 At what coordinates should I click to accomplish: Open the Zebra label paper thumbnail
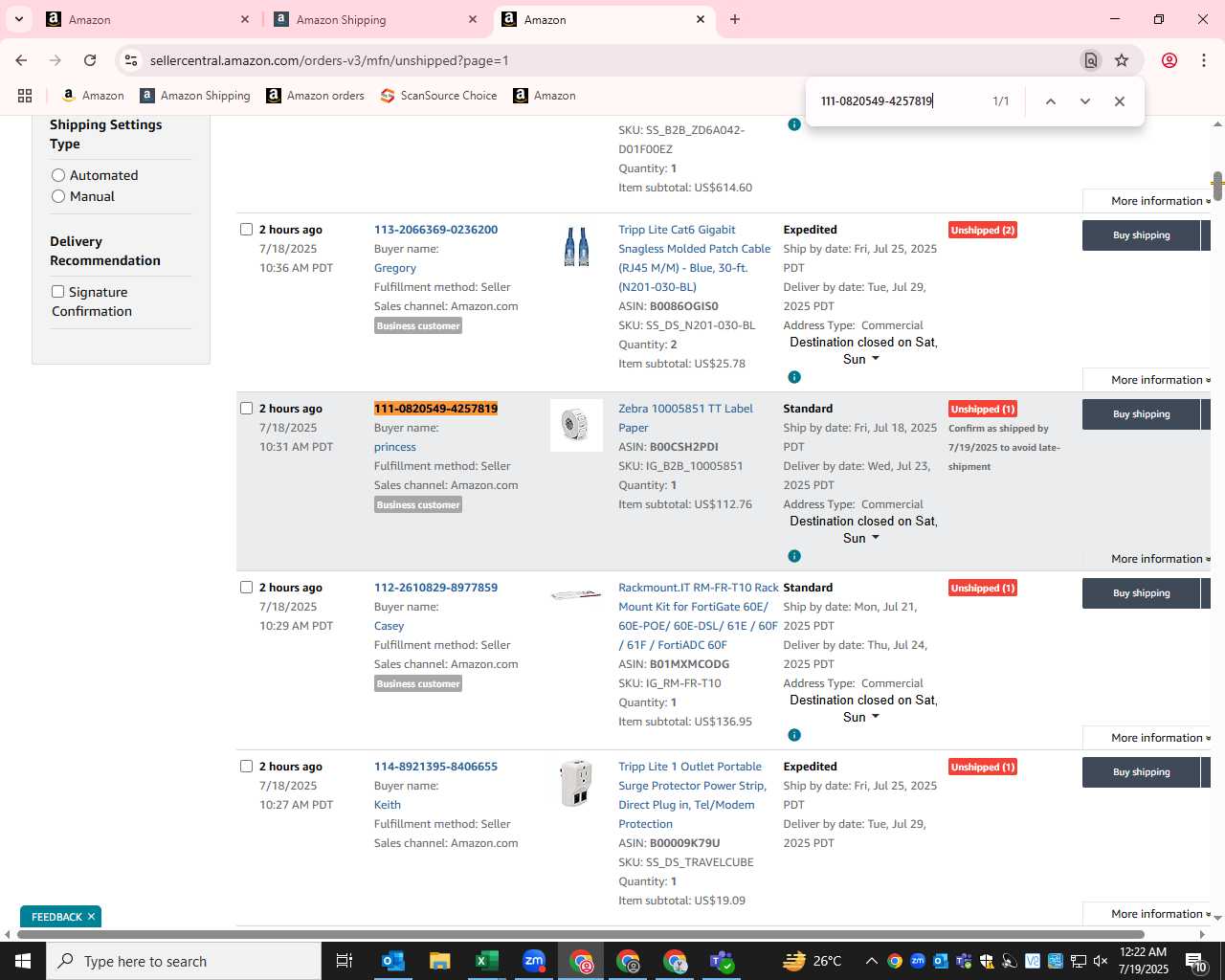point(576,425)
